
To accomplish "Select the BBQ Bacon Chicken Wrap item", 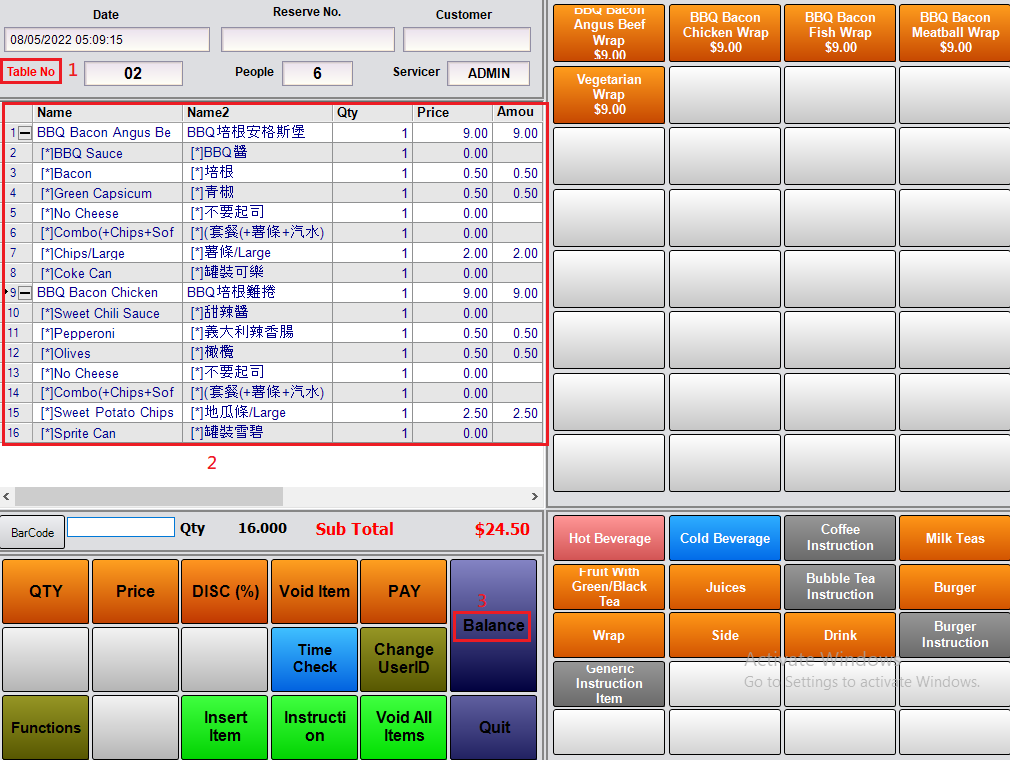I will pyautogui.click(x=725, y=33).
